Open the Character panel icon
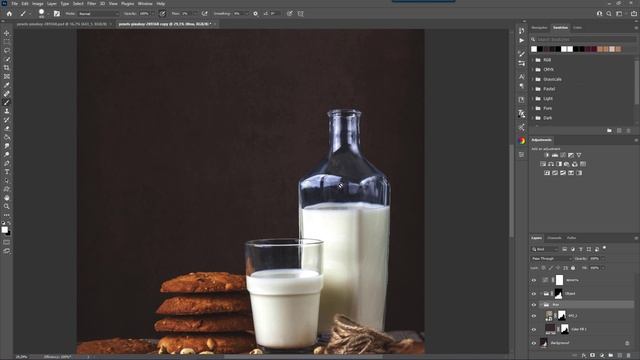The height and width of the screenshot is (360, 640). click(x=522, y=76)
